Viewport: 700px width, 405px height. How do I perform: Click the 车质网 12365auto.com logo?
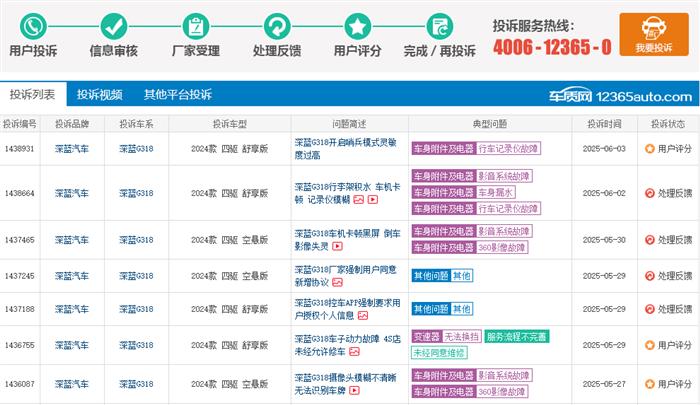620,96
